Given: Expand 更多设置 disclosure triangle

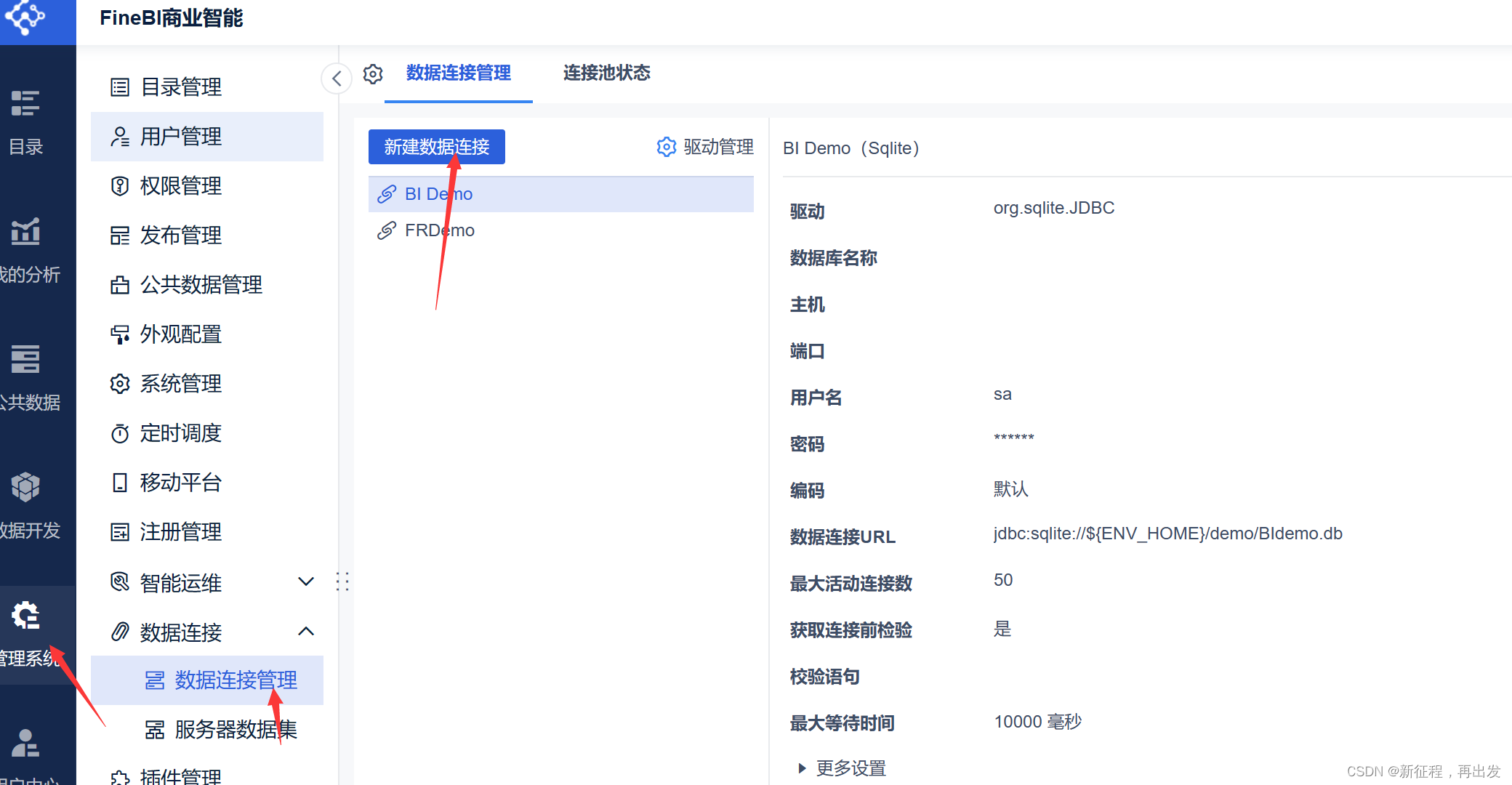Looking at the screenshot, I should (x=802, y=768).
